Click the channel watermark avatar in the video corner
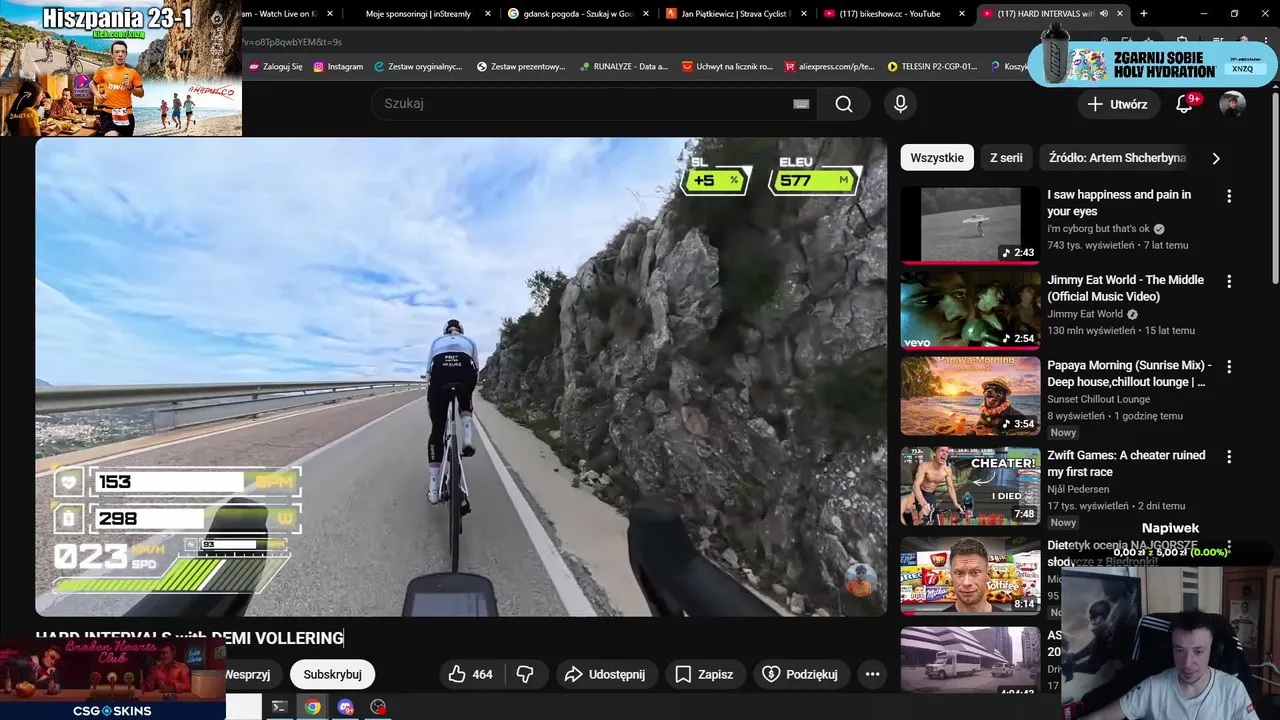The width and height of the screenshot is (1280, 720). point(860,580)
